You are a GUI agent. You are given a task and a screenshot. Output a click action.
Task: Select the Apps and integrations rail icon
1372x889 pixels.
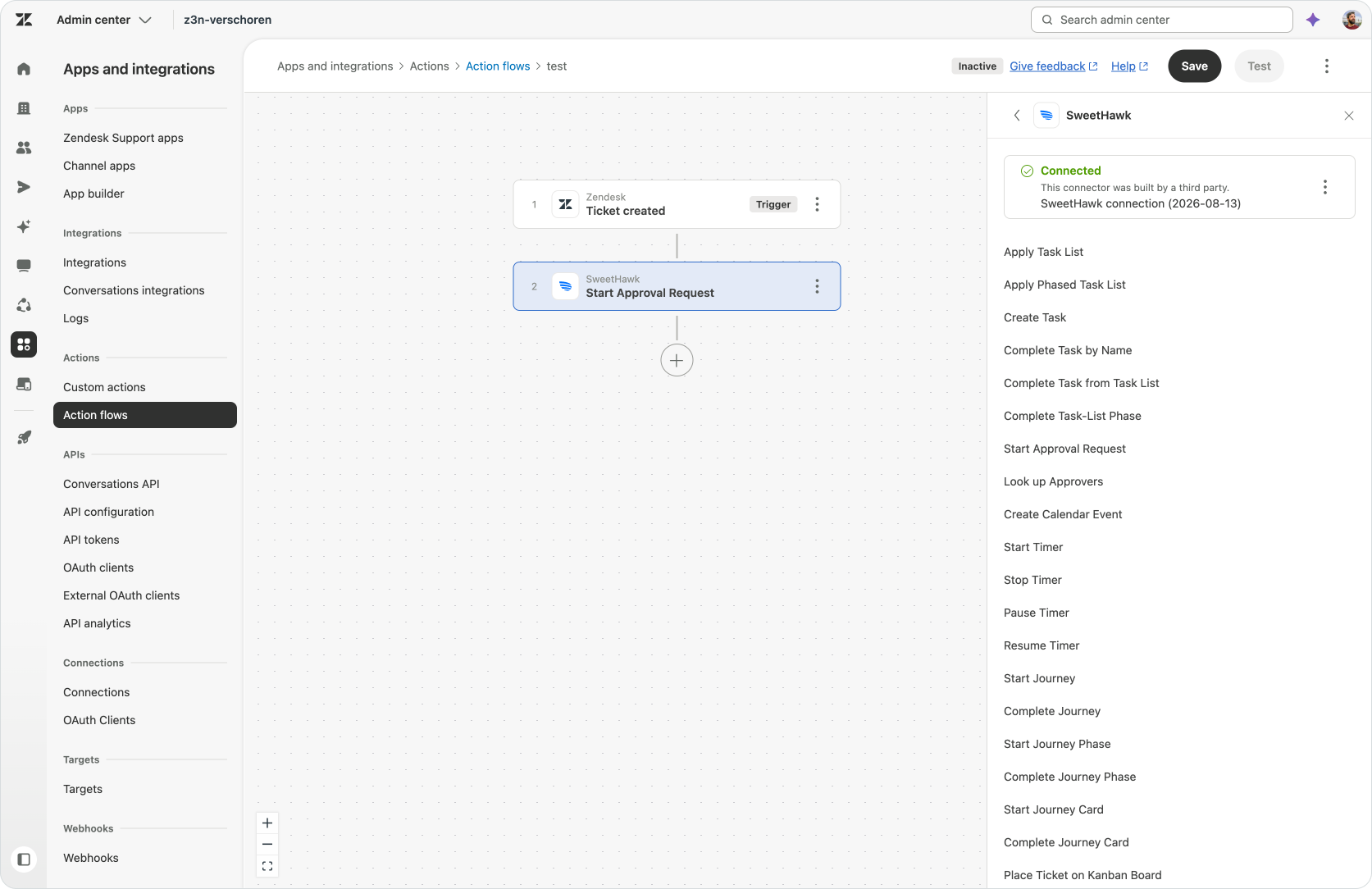click(x=24, y=344)
